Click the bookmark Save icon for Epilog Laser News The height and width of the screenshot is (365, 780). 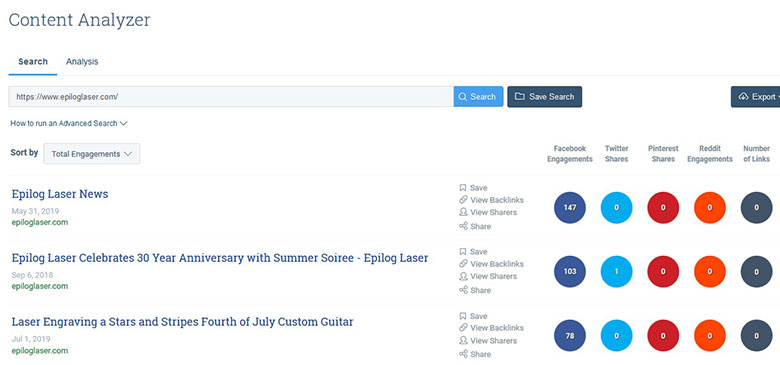pos(463,188)
